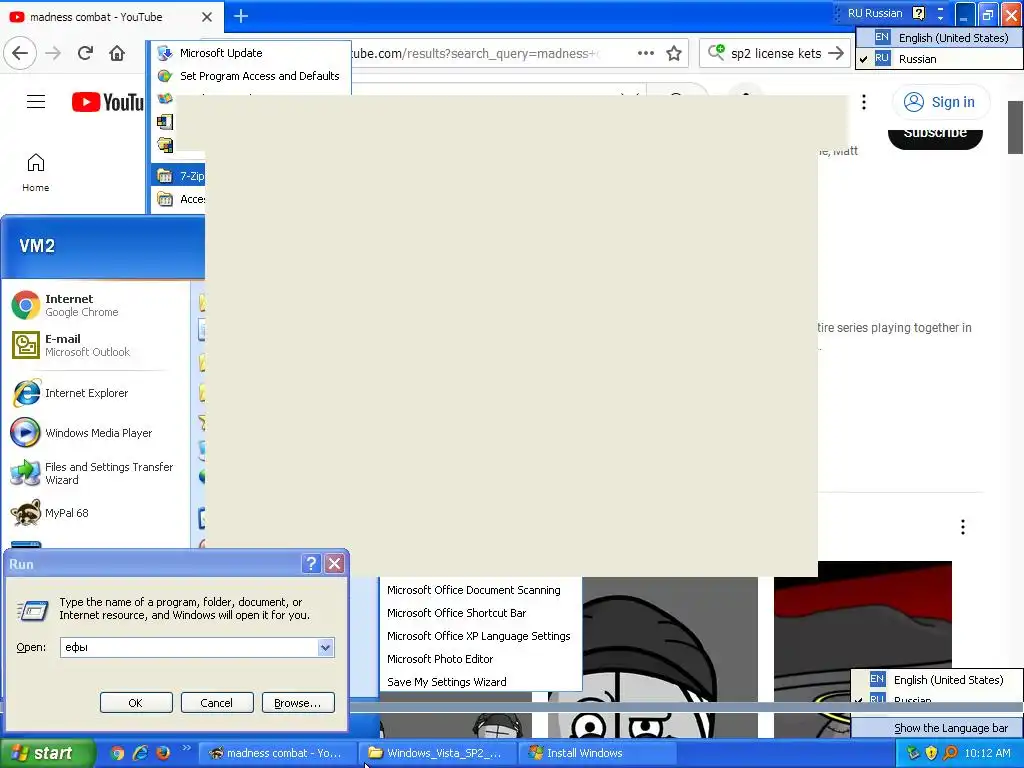Click the sp2 license kets search box
The height and width of the screenshot is (768, 1024).
pyautogui.click(x=776, y=53)
